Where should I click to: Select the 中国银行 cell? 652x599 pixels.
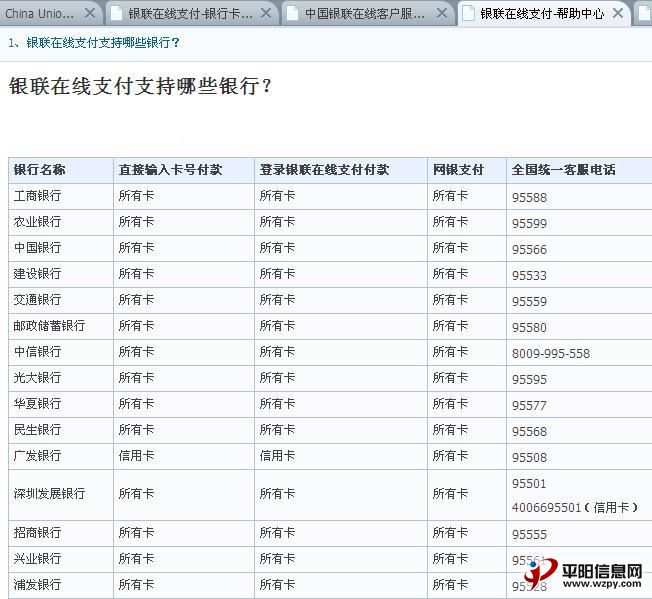coord(61,248)
